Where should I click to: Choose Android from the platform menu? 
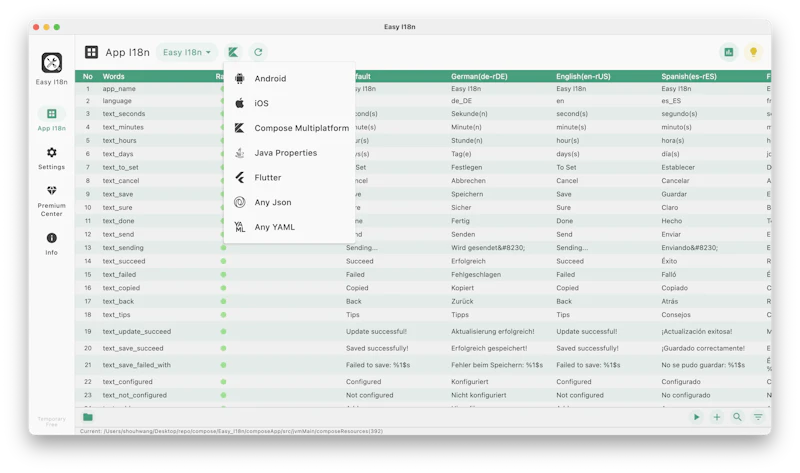tap(289, 79)
